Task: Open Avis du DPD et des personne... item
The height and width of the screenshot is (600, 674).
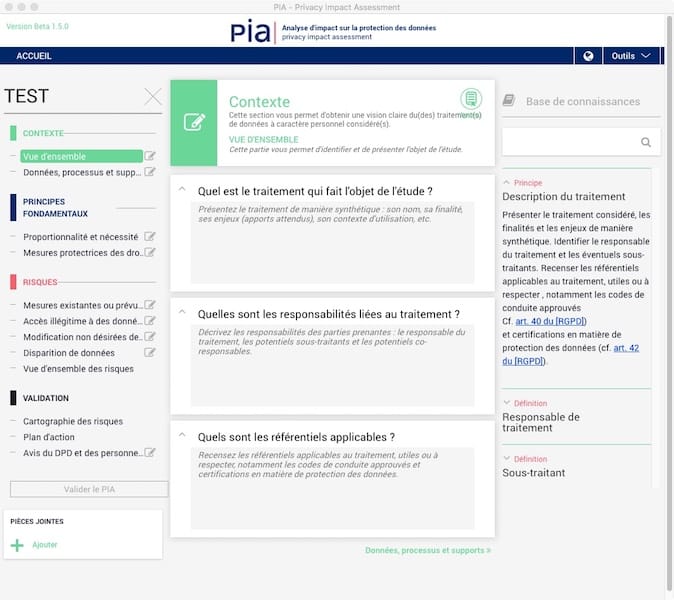Action: tap(82, 453)
